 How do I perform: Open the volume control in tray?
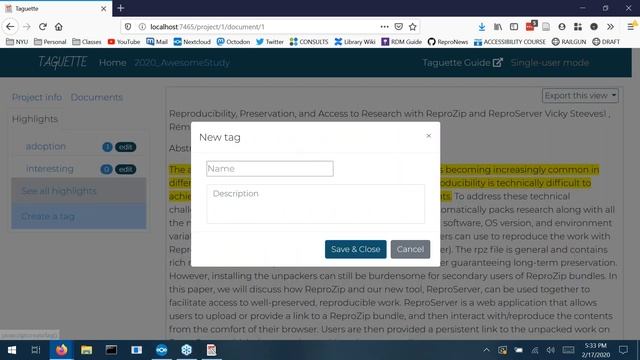click(551, 350)
